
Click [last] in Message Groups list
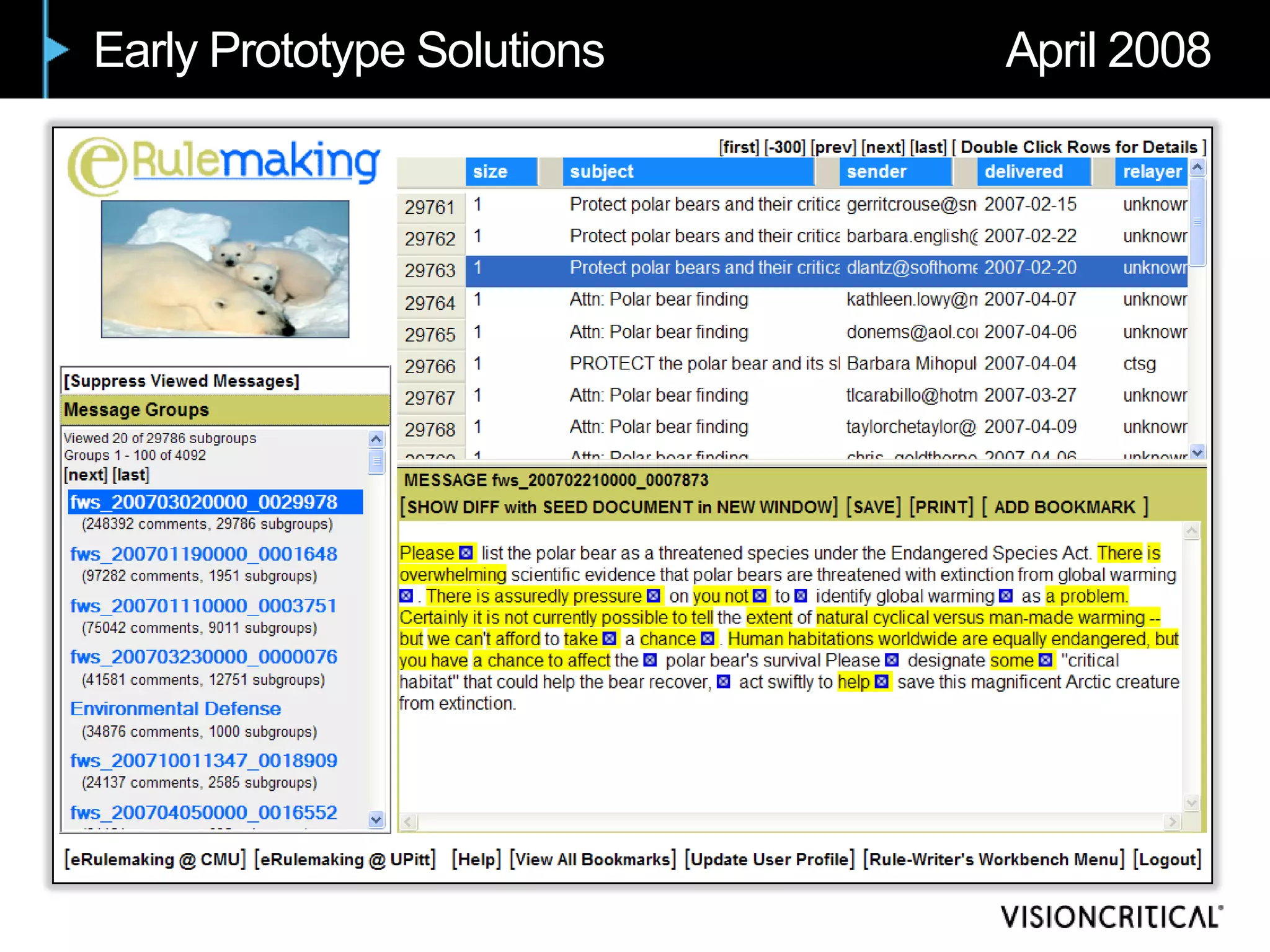[x=131, y=475]
